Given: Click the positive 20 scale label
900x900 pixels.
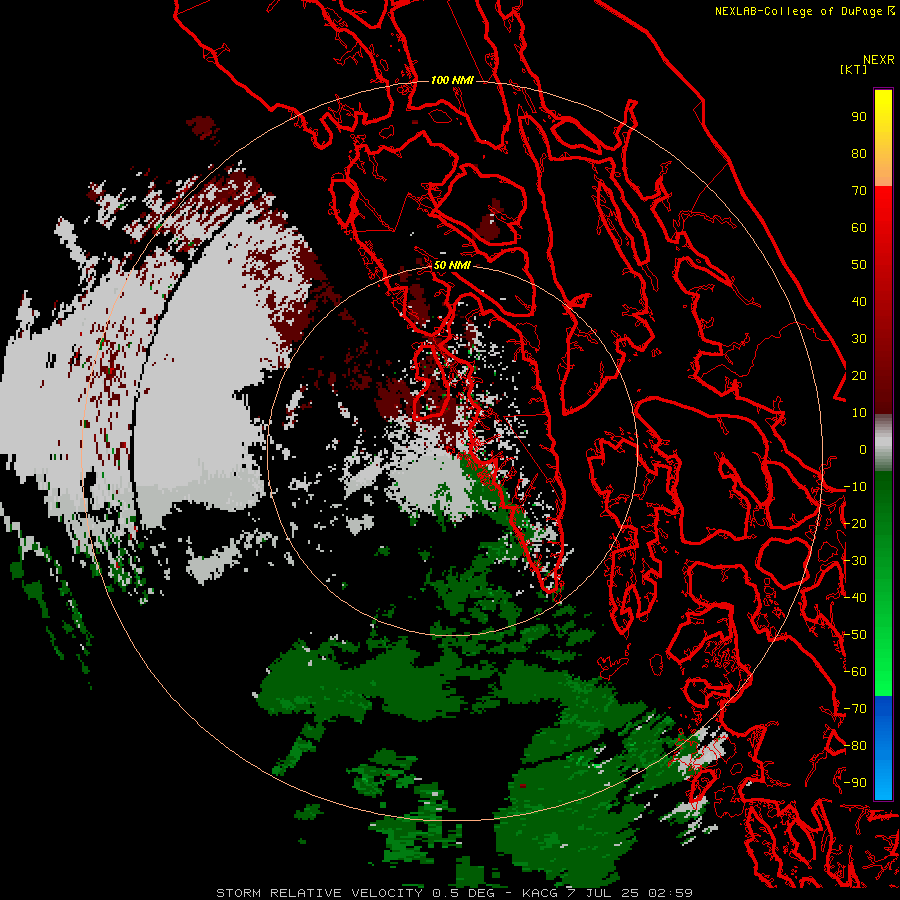Looking at the screenshot, I should point(859,375).
